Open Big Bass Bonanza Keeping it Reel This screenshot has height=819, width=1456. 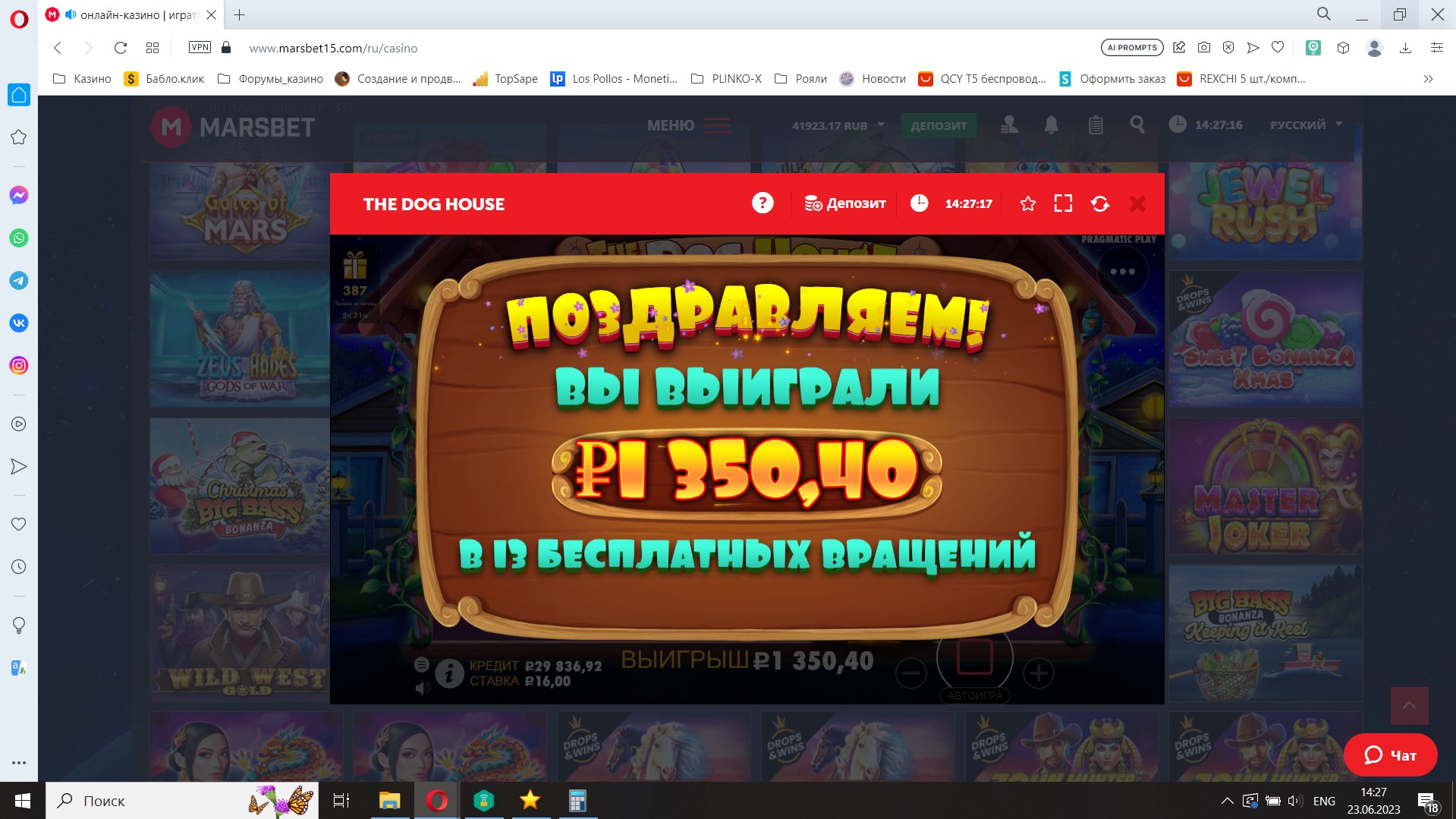(x=1266, y=633)
